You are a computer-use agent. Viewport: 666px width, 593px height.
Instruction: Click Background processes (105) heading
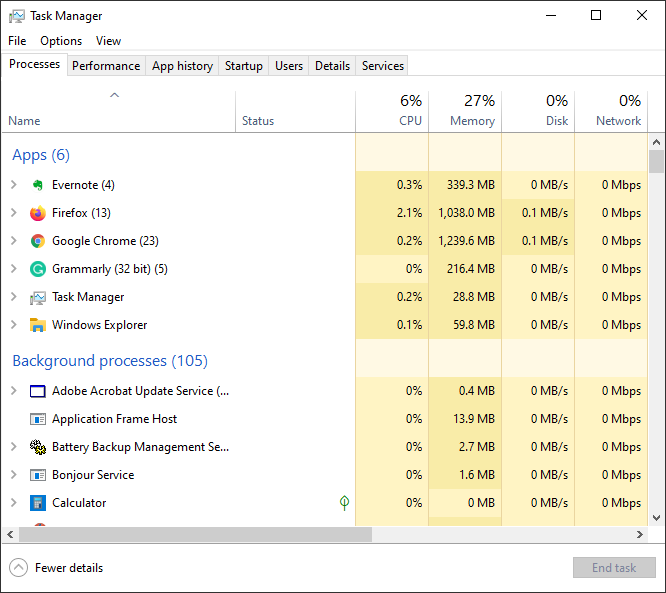[110, 361]
